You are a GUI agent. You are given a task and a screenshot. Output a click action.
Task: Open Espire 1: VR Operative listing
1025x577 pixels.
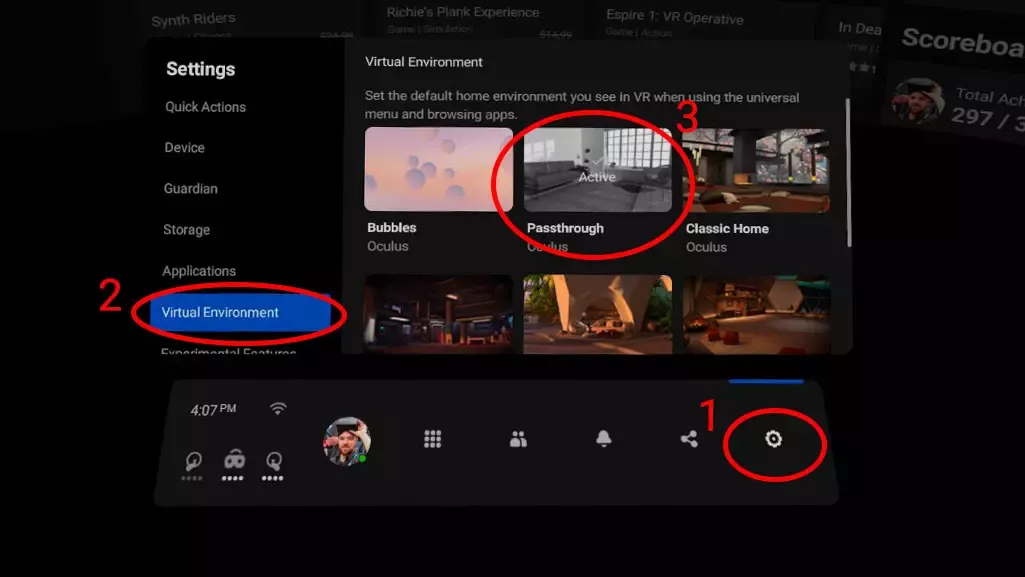(675, 16)
